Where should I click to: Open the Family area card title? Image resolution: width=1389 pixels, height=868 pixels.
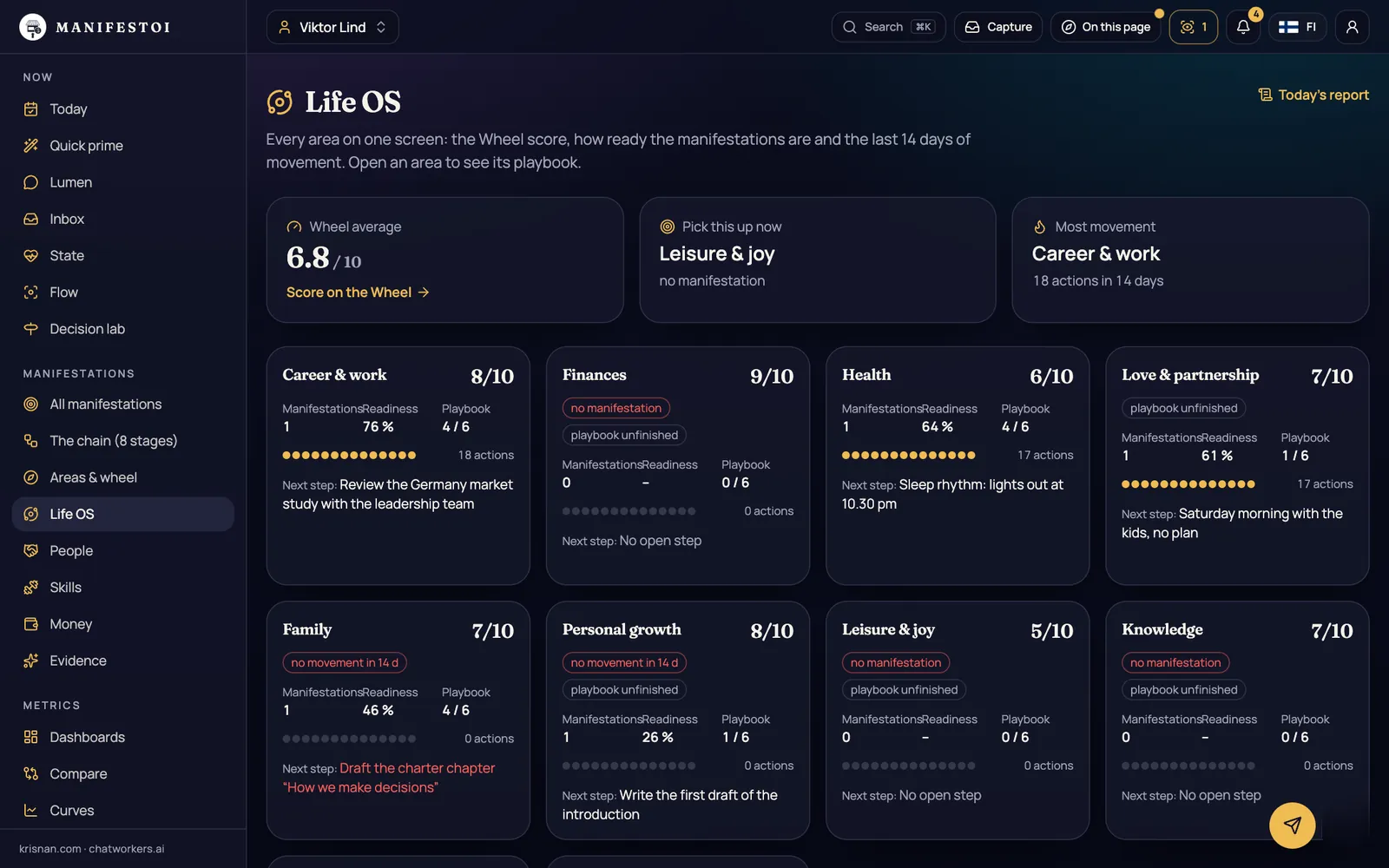306,629
